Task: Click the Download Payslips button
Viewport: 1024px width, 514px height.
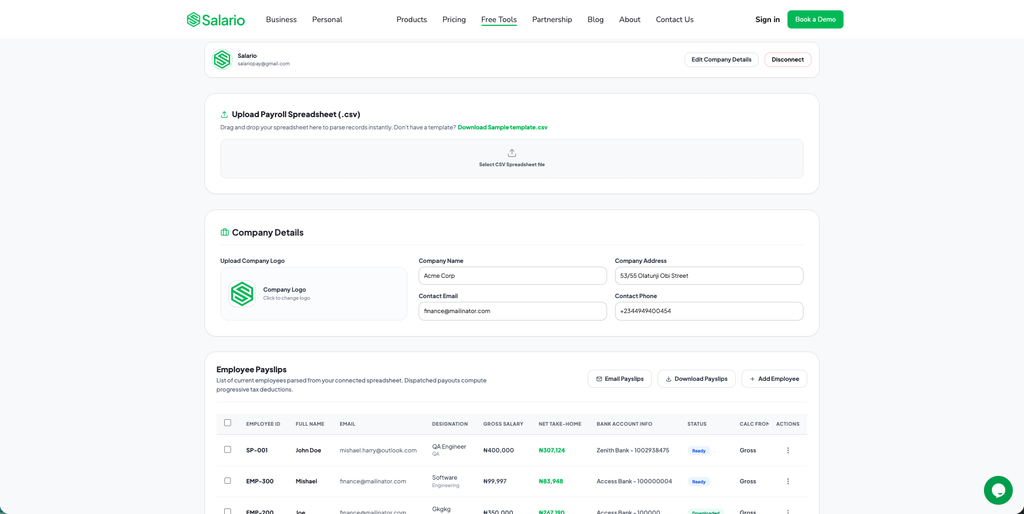Action: coord(697,379)
